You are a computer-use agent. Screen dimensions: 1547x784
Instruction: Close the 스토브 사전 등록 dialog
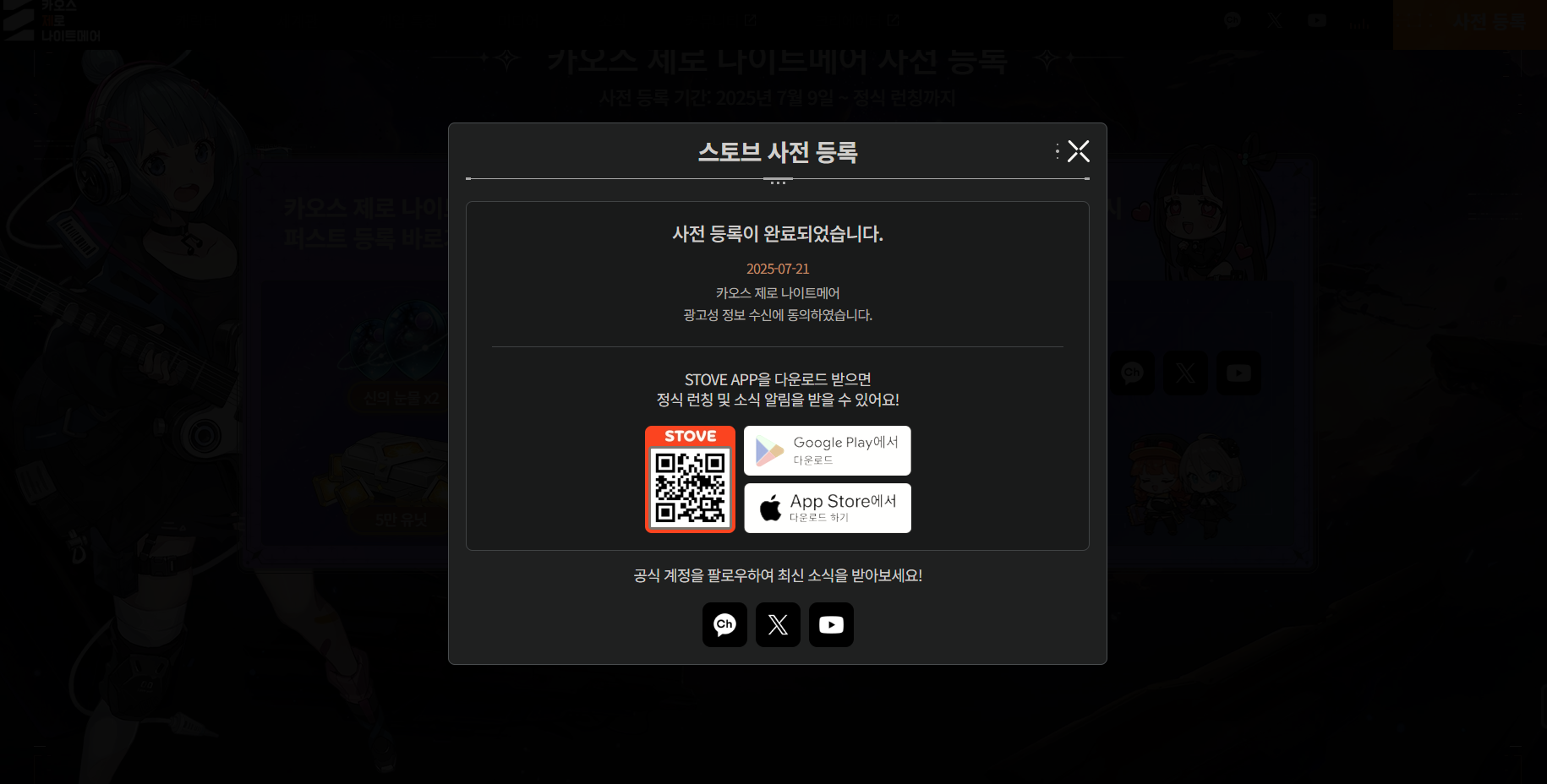point(1078,151)
